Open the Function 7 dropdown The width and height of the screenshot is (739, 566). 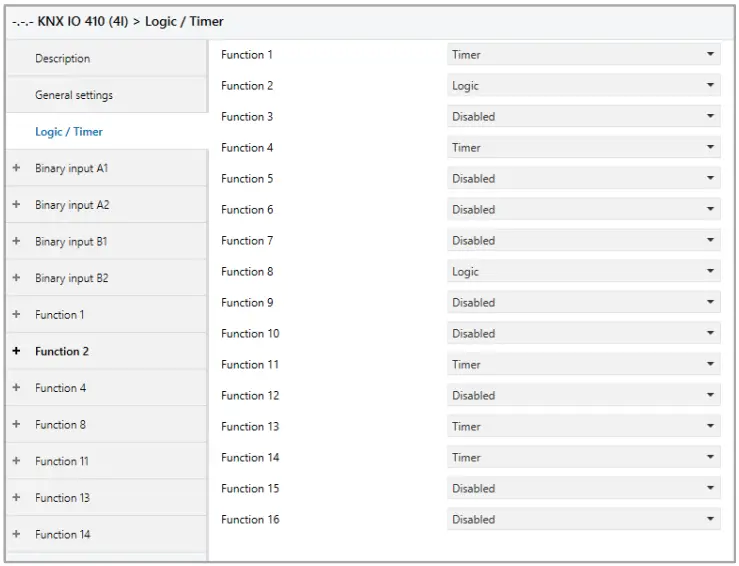pyautogui.click(x=583, y=240)
